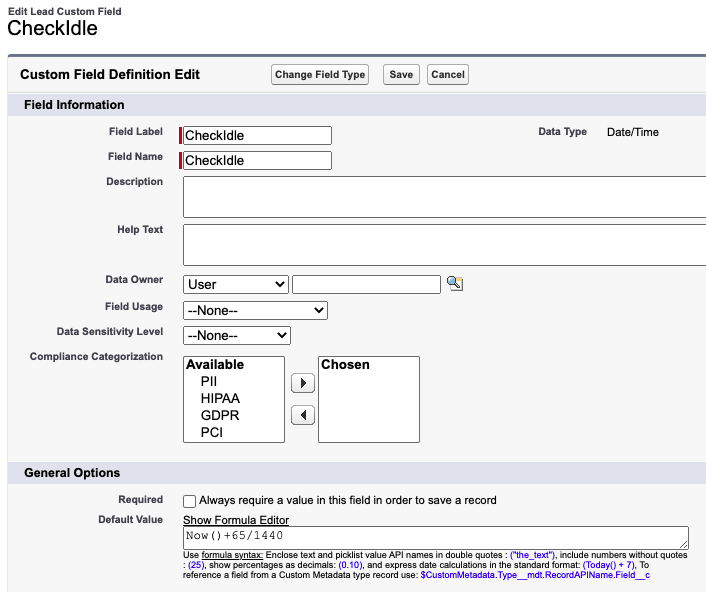Select HIPAA in the Available list

click(x=220, y=398)
